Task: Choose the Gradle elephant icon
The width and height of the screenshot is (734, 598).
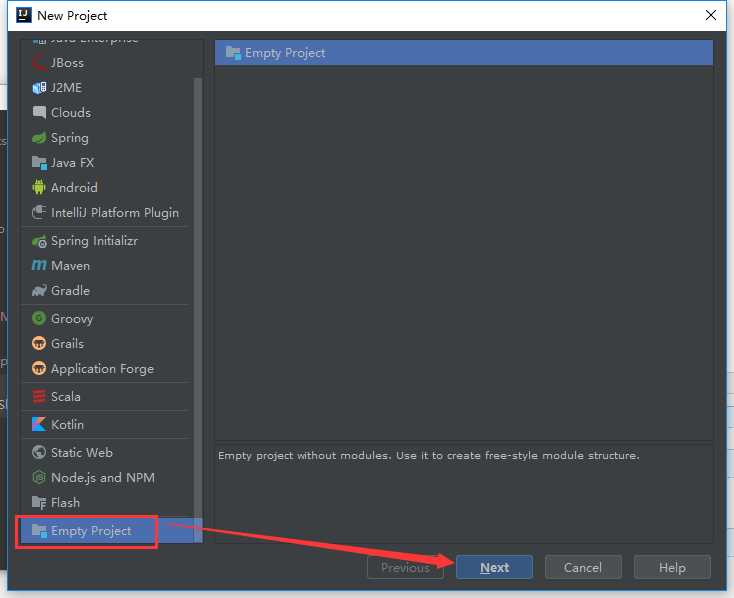Action: point(39,290)
